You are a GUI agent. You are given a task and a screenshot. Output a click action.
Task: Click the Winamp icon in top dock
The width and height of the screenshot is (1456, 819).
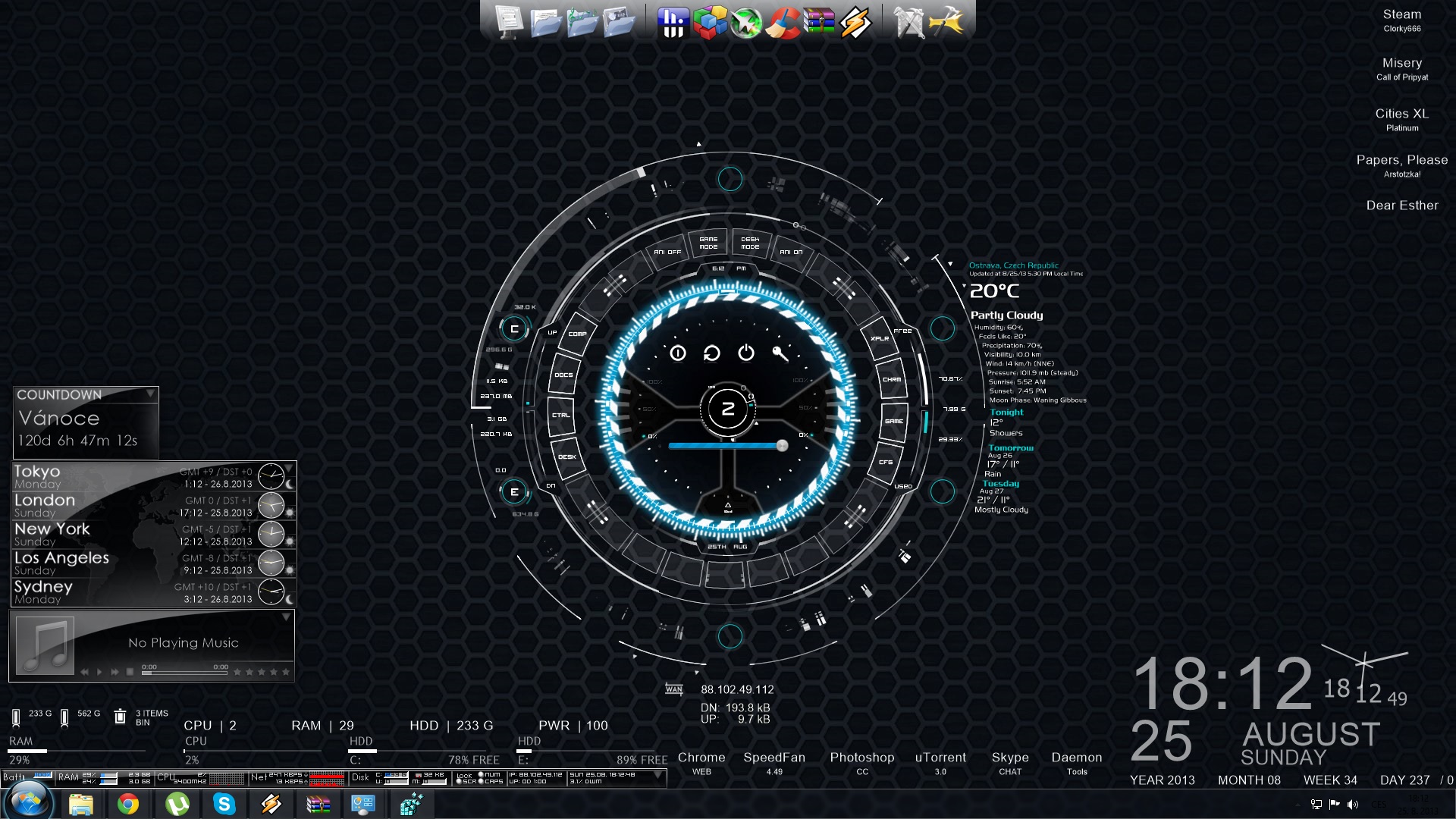[855, 21]
